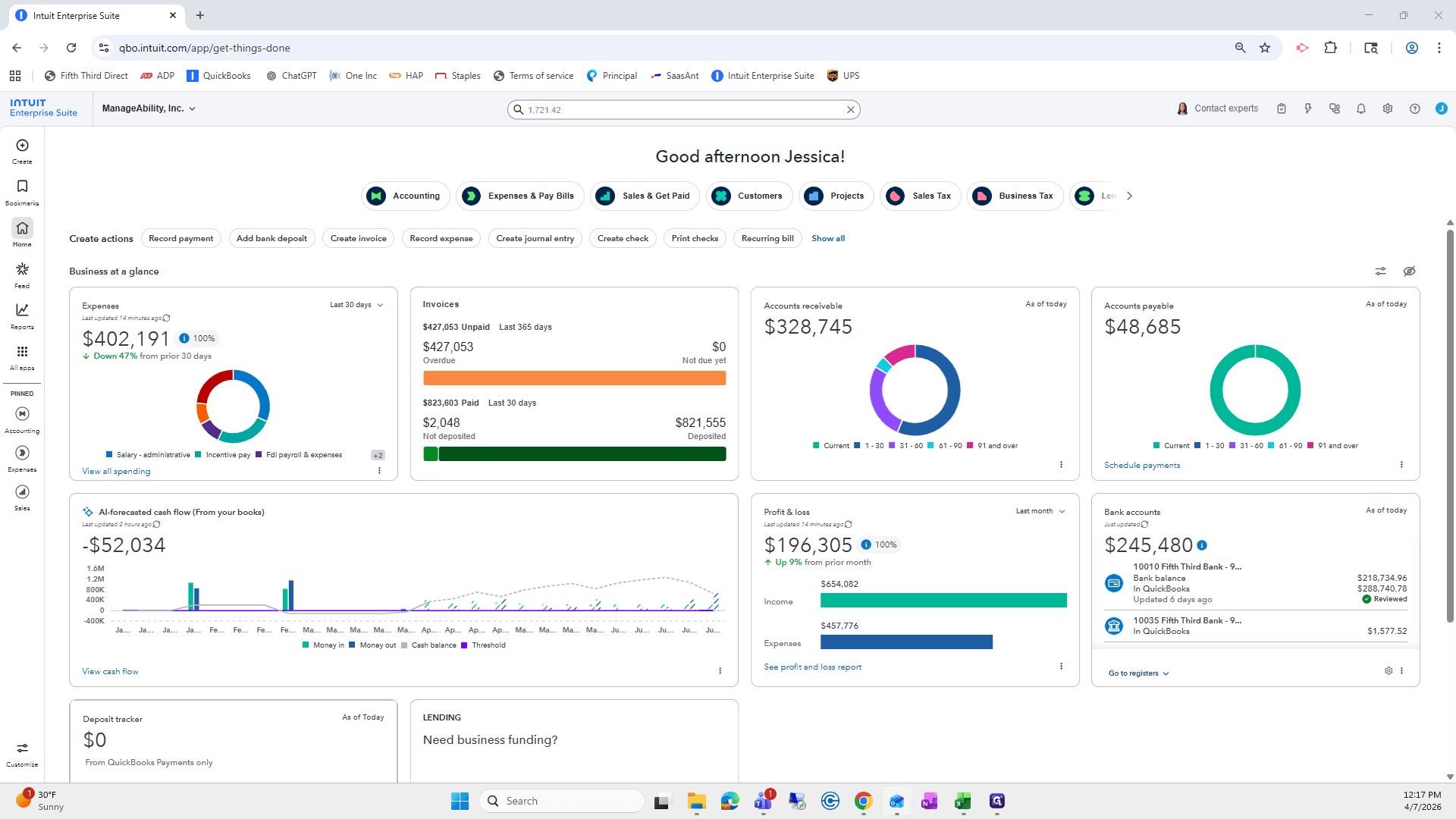
Task: Toggle privacy eye icon for widgets
Action: [1410, 271]
